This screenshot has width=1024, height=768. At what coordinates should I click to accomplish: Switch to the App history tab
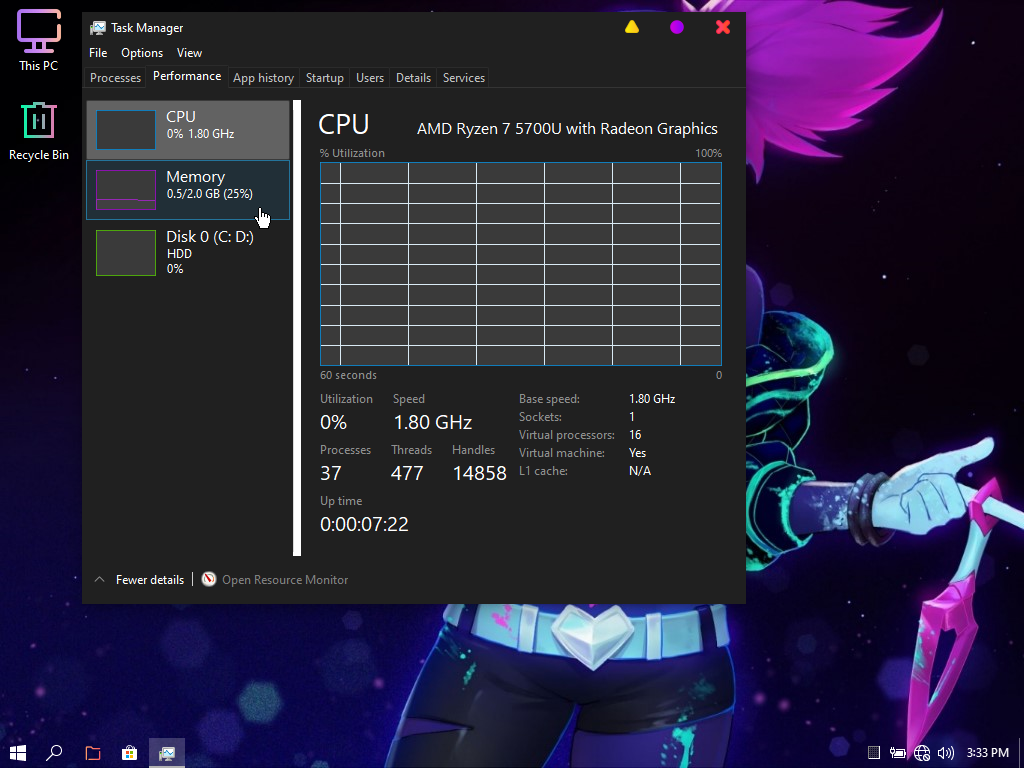263,78
